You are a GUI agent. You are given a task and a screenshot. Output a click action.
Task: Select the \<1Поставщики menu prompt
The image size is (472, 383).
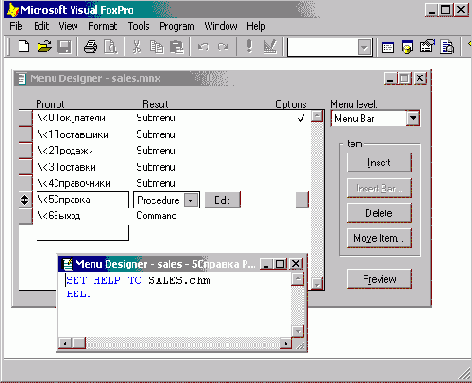[x=73, y=135]
